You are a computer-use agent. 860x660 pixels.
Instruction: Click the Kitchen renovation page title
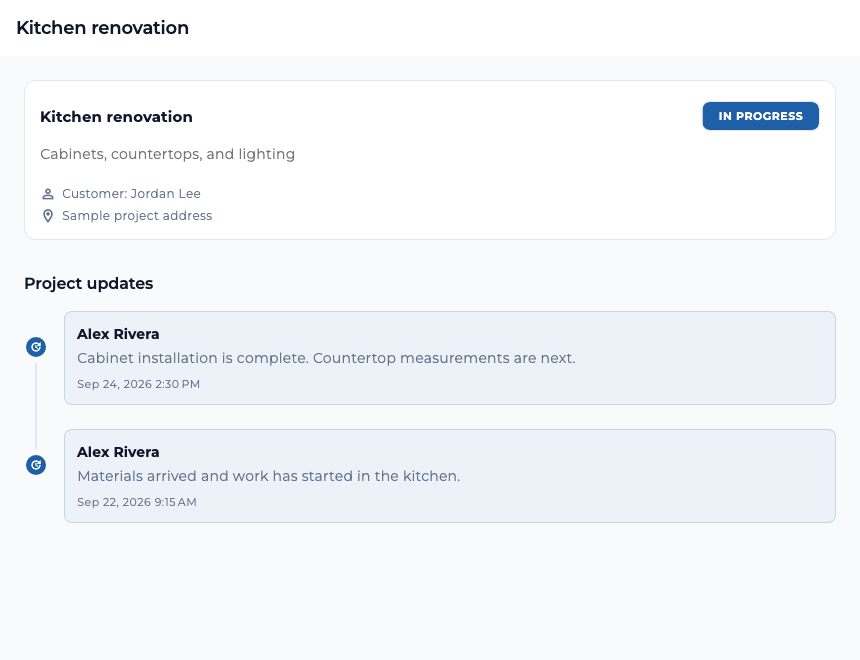(103, 27)
